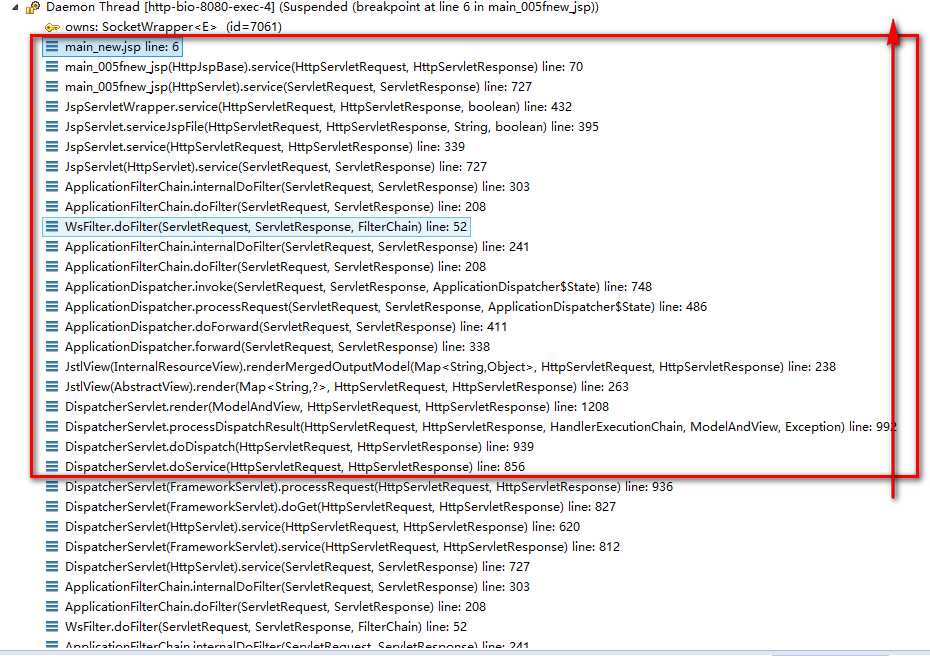Select DispatcherServlet.processDispatchResult frame
The image size is (930, 656).
[x=480, y=427]
